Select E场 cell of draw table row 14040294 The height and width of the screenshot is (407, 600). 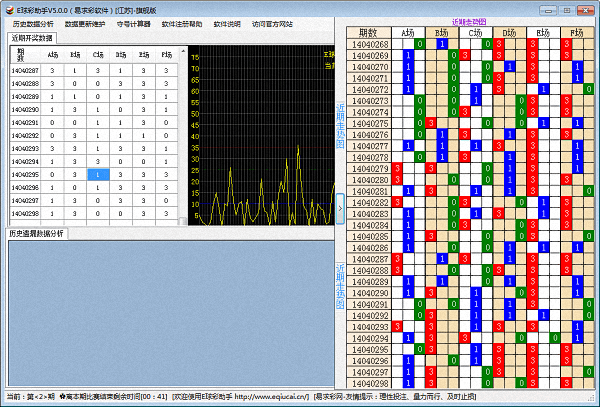click(x=143, y=161)
